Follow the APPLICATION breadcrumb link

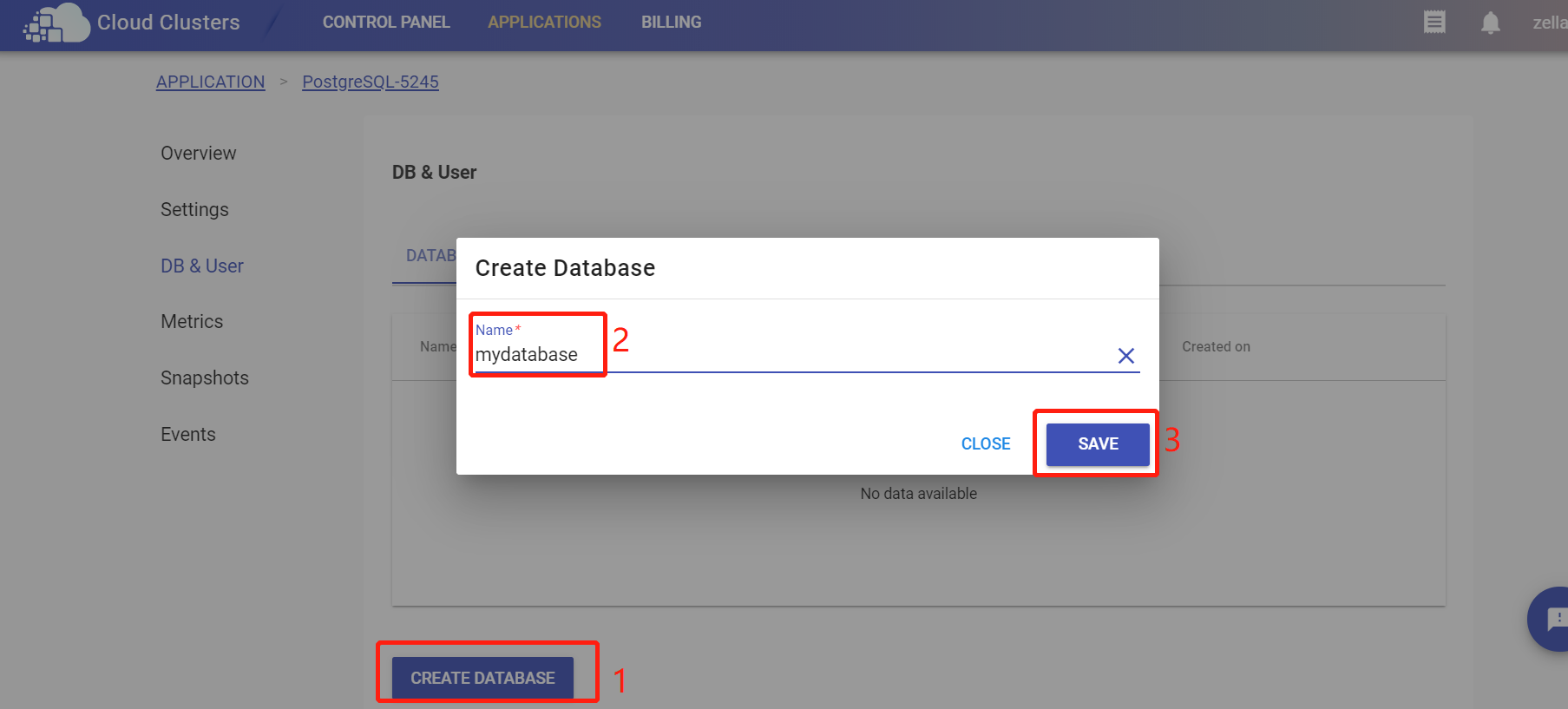(210, 82)
